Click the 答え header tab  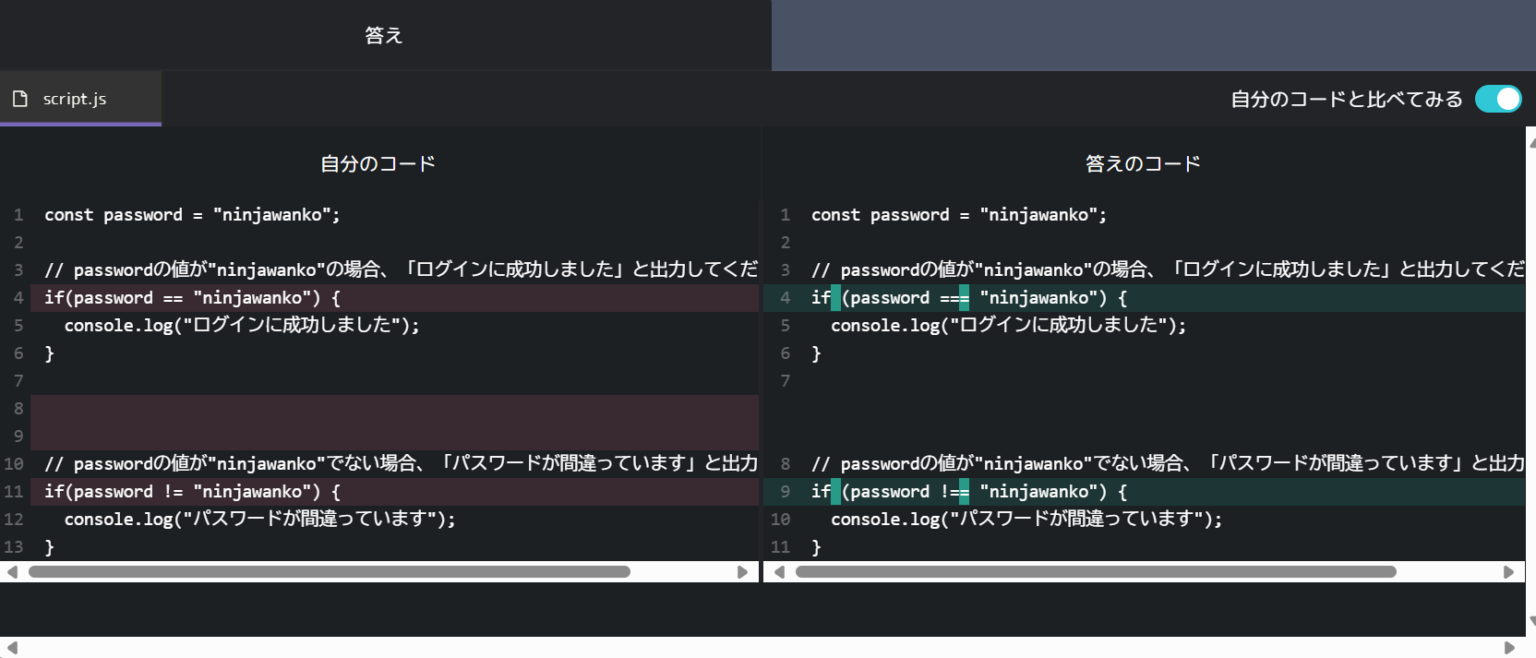[x=384, y=35]
